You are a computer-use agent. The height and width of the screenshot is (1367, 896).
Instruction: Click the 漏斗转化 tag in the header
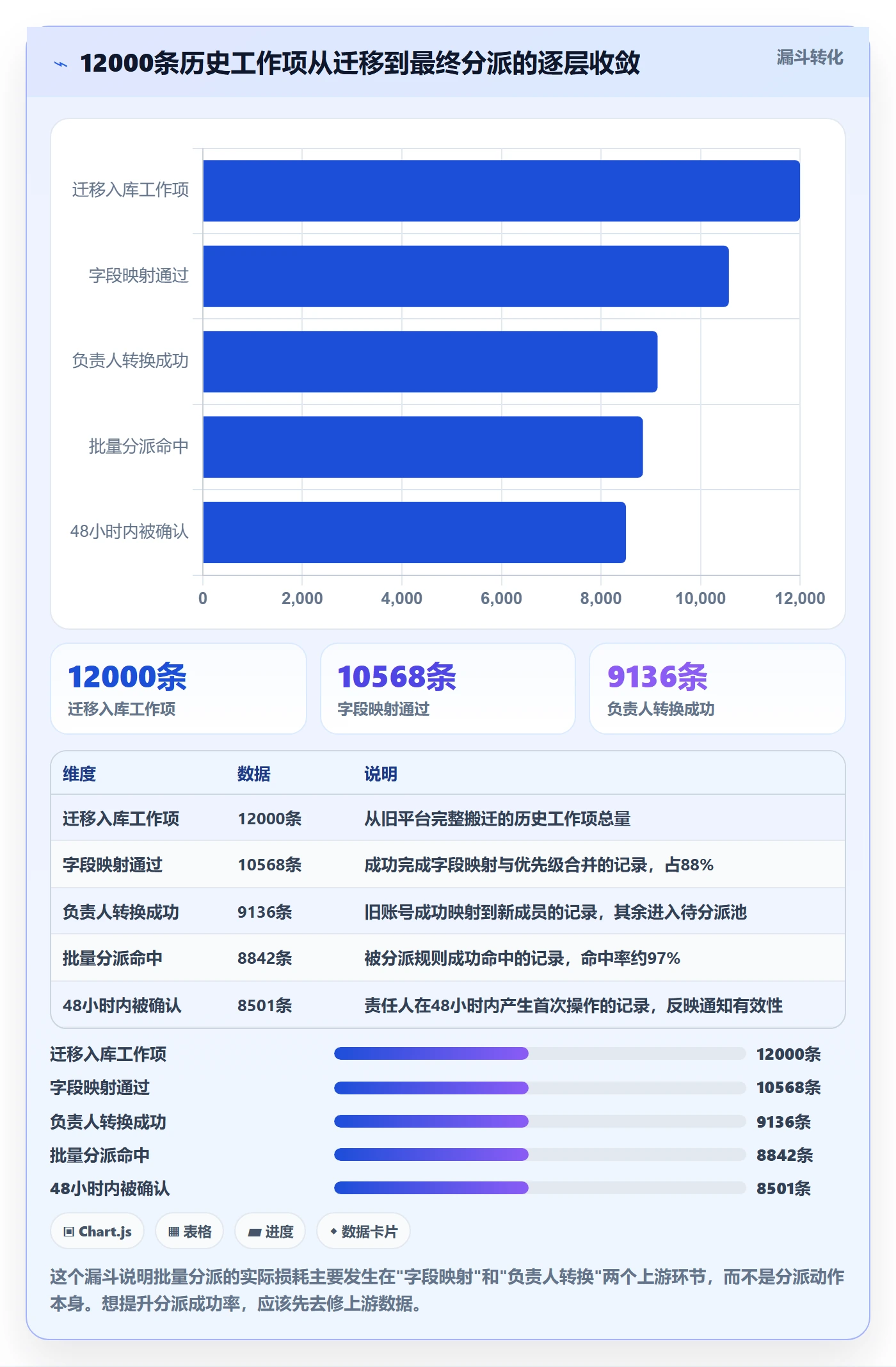click(810, 58)
